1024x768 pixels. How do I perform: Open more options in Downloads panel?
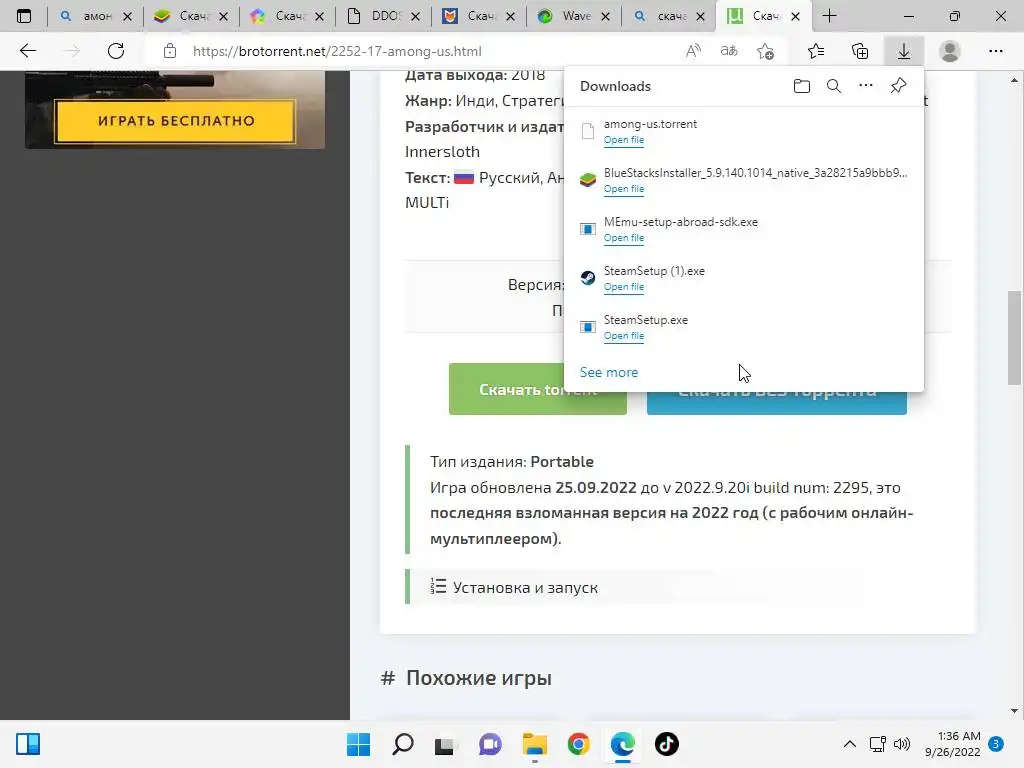click(x=865, y=86)
